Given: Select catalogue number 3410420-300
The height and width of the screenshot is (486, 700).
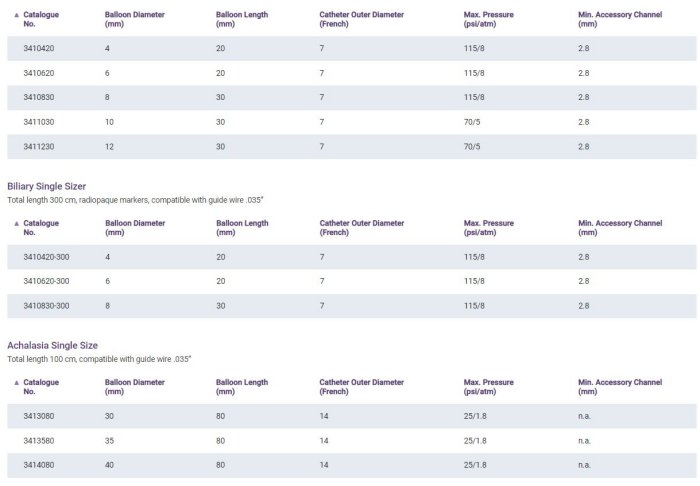Looking at the screenshot, I should coord(46,257).
